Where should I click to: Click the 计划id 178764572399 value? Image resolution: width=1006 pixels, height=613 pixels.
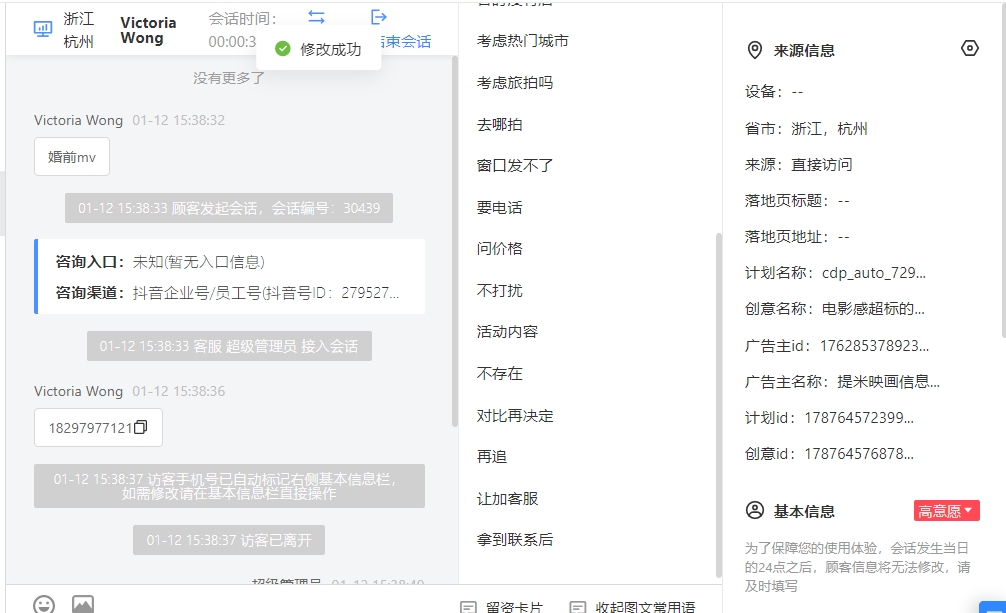859,418
